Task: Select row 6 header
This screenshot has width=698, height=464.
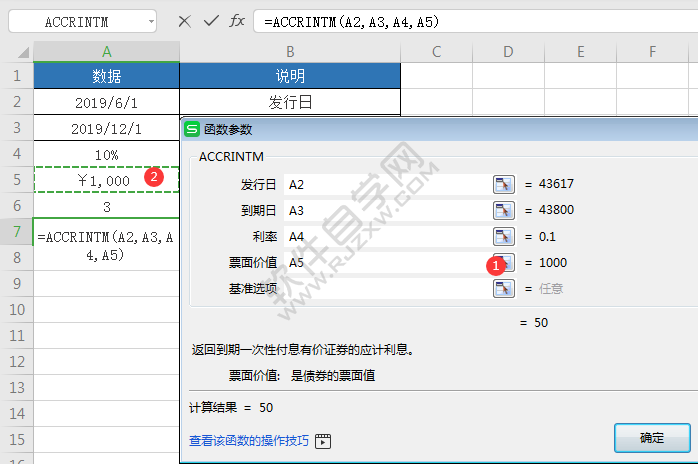Action: [x=17, y=206]
